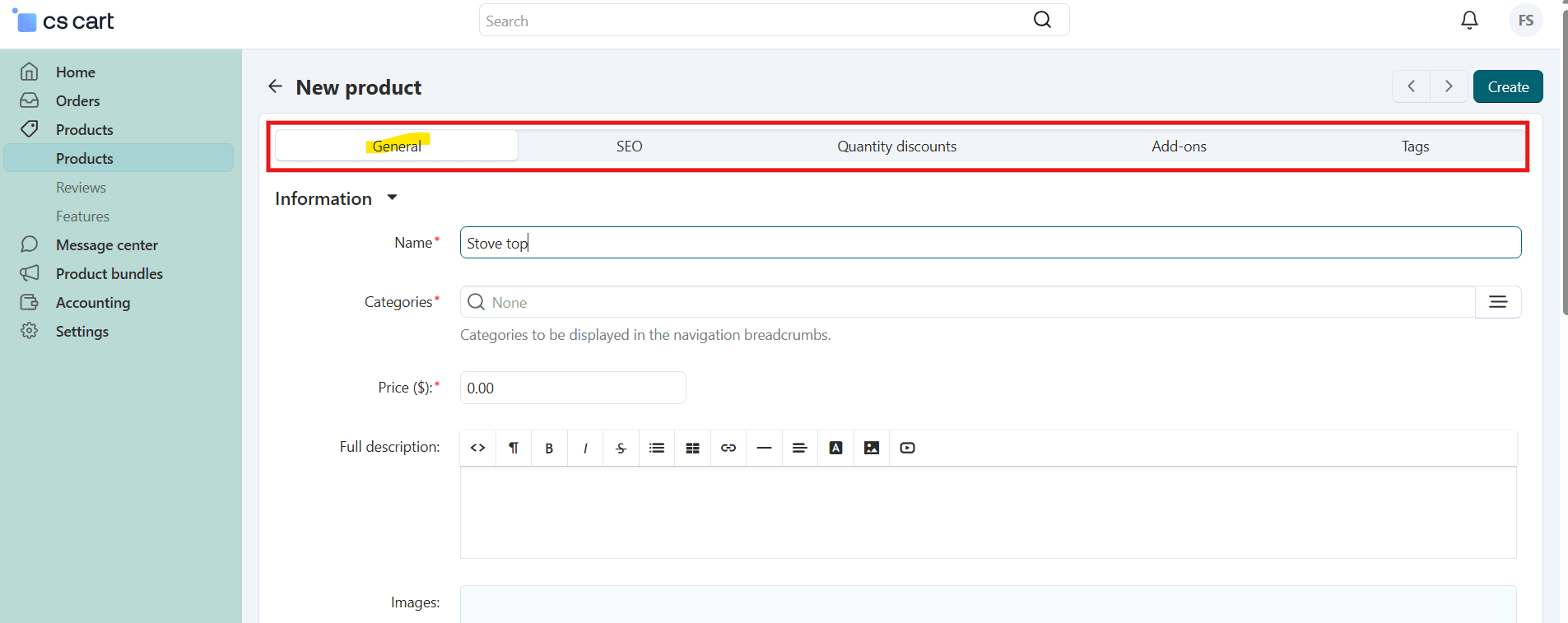Open the paragraph format dropdown

pos(514,448)
